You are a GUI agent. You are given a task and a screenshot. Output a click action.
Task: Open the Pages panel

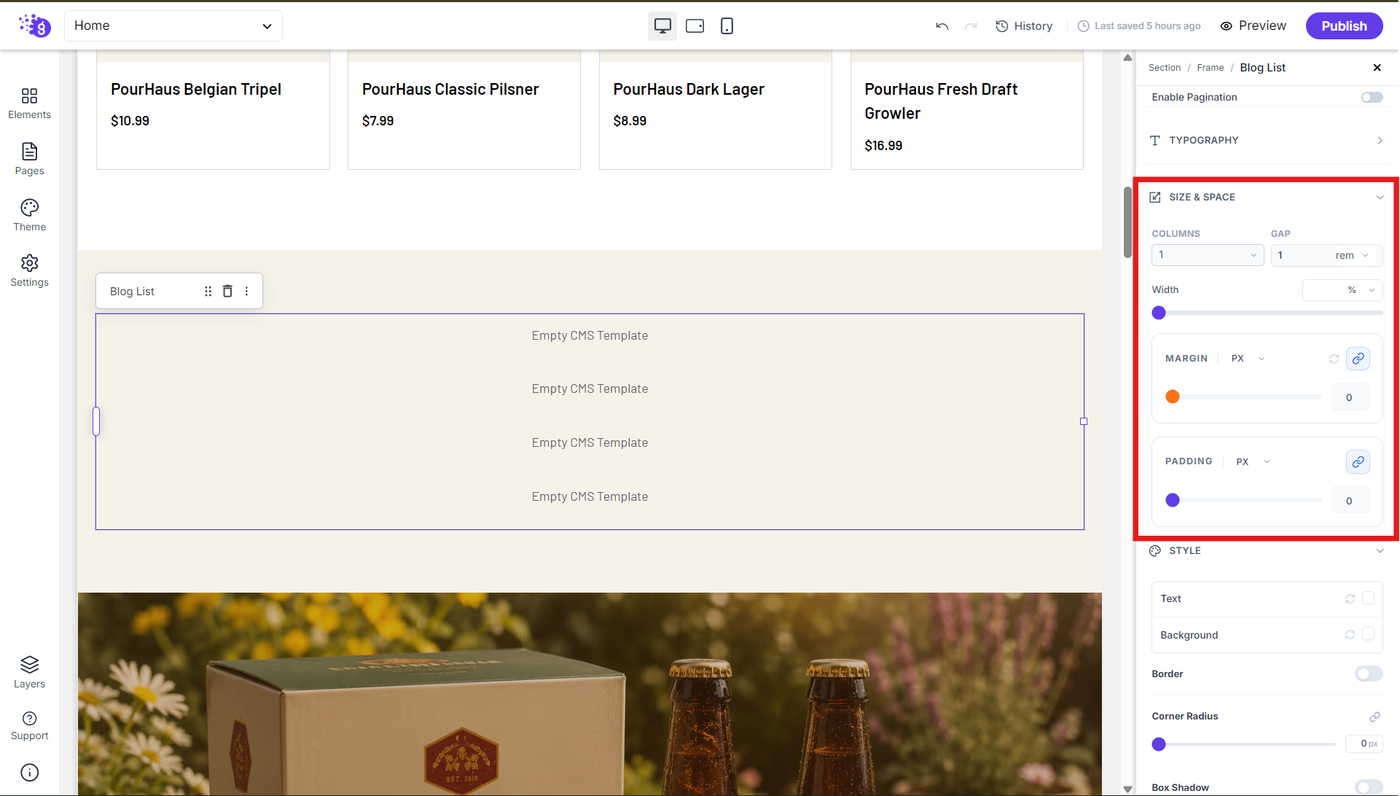point(29,158)
